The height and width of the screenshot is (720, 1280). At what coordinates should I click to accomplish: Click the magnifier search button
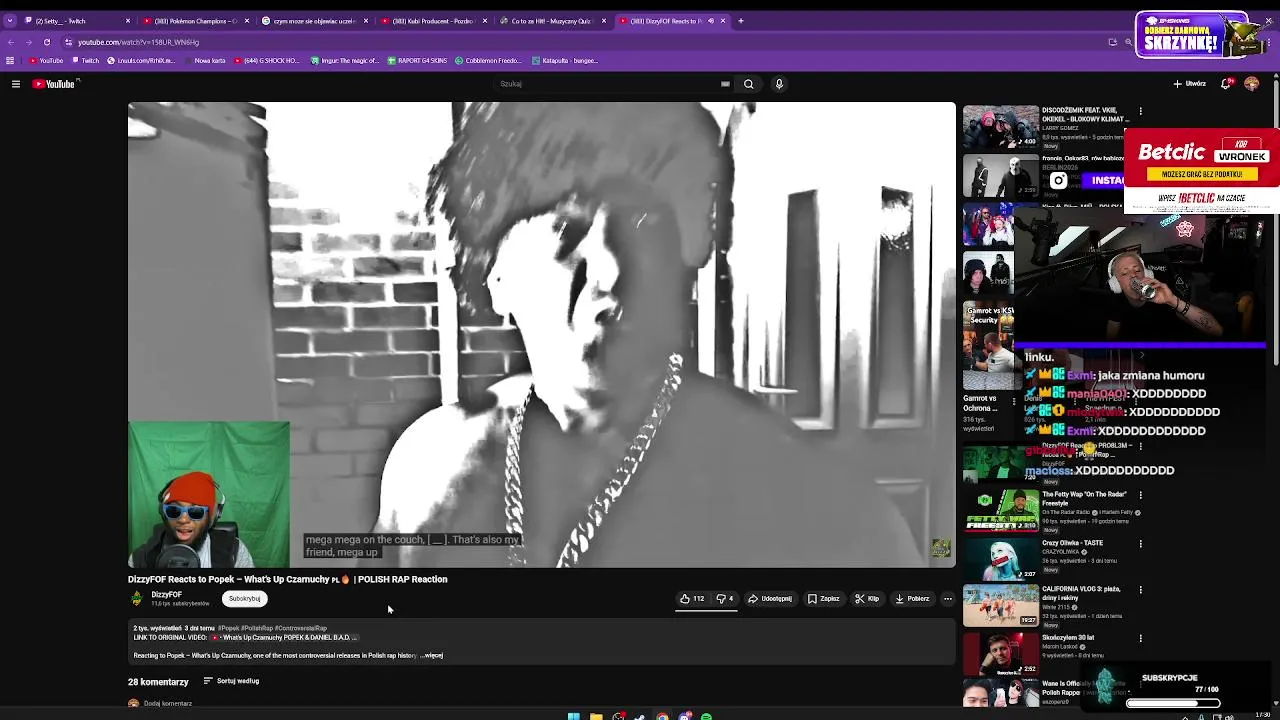(748, 84)
